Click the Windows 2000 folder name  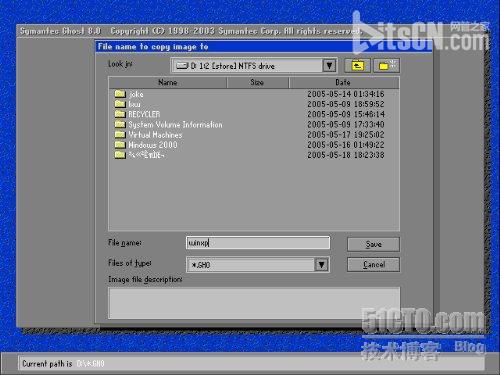[x=153, y=145]
